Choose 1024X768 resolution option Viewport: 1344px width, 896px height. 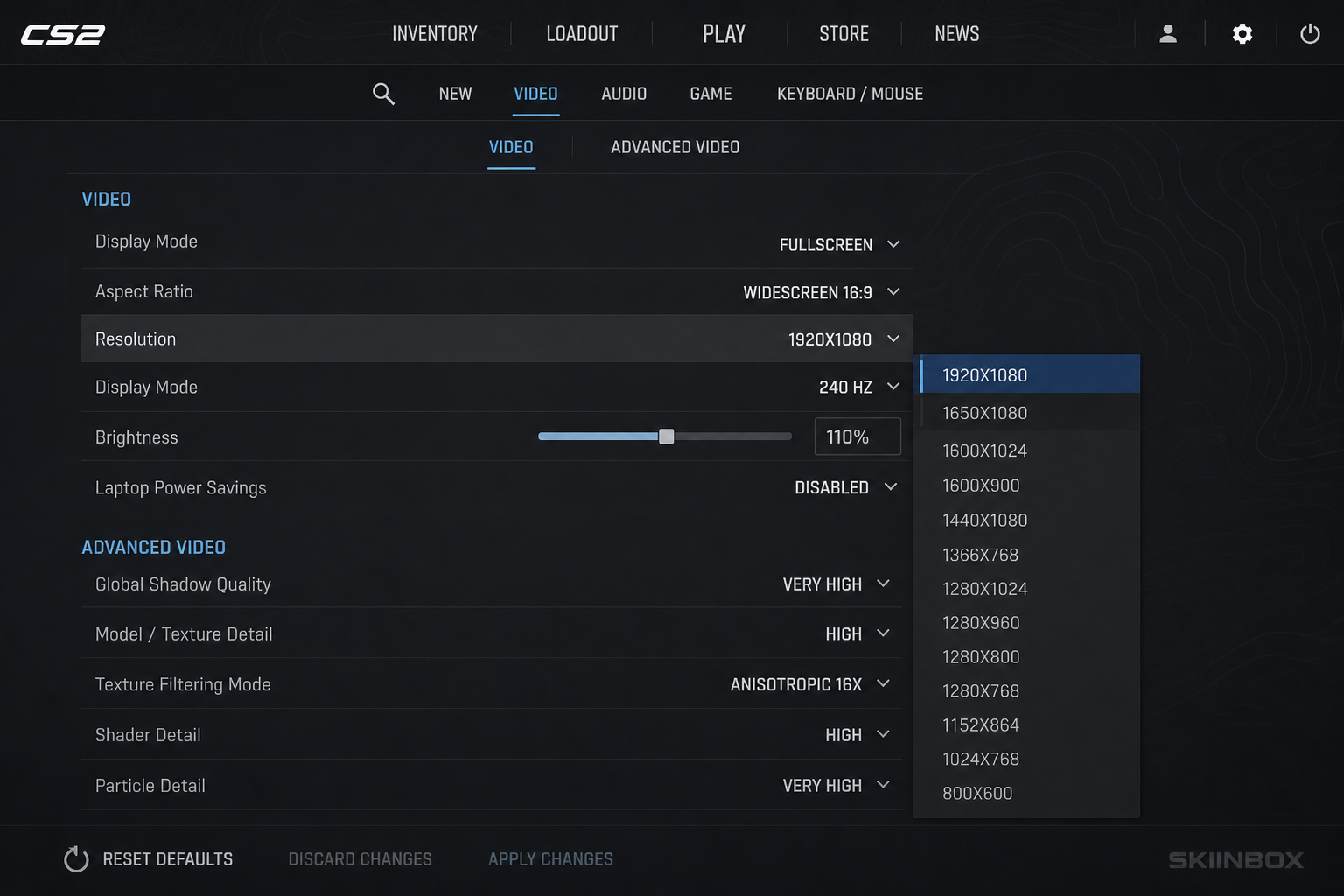[x=1026, y=759]
